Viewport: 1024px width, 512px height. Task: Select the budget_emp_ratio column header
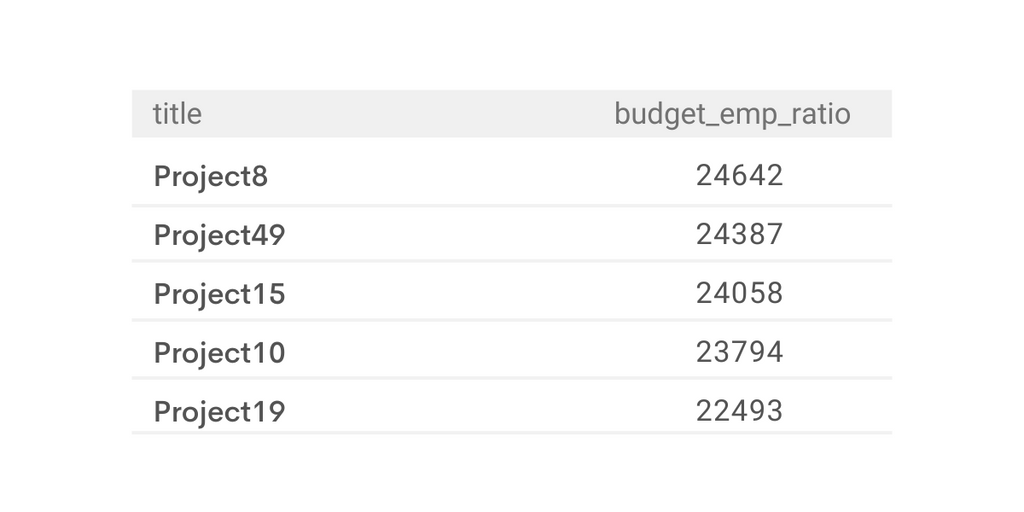732,114
